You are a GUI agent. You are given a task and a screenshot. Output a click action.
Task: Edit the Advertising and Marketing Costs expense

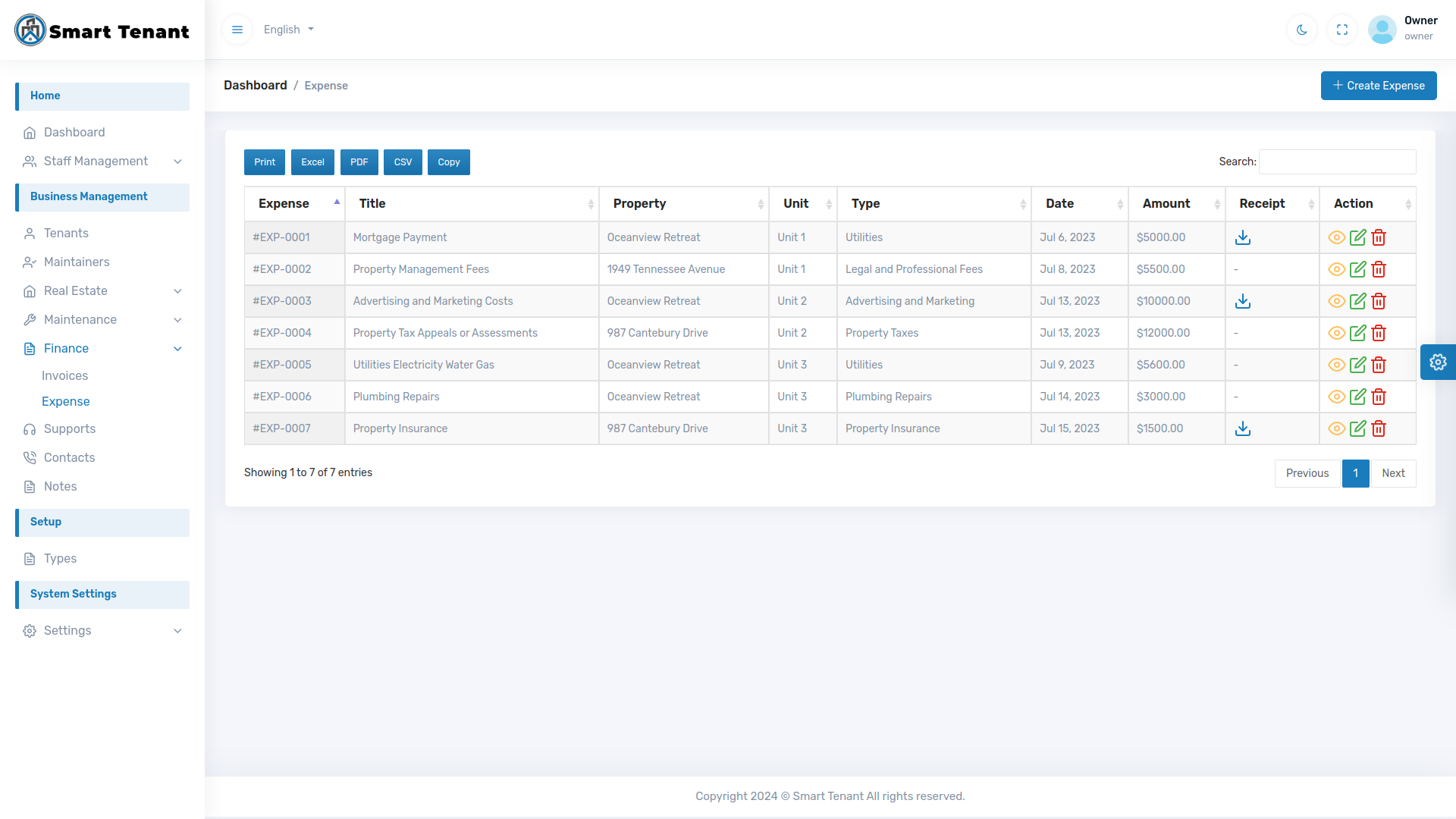point(1357,301)
